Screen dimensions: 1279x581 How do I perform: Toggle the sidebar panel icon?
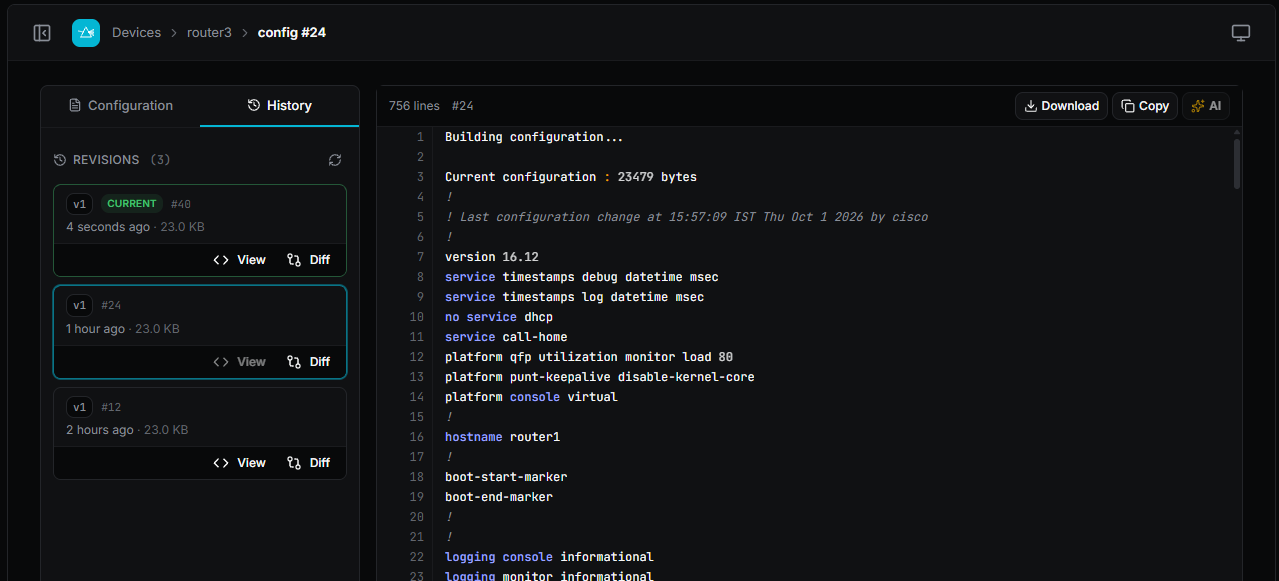(42, 33)
